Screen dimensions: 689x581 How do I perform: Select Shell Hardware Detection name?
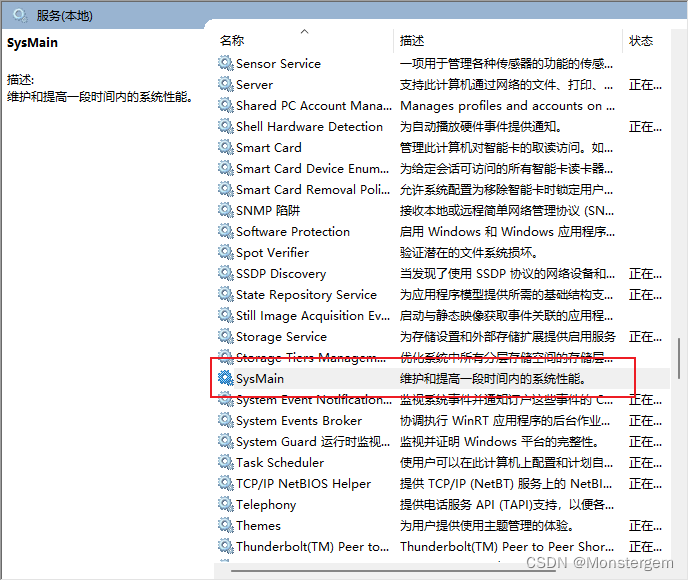tap(309, 127)
